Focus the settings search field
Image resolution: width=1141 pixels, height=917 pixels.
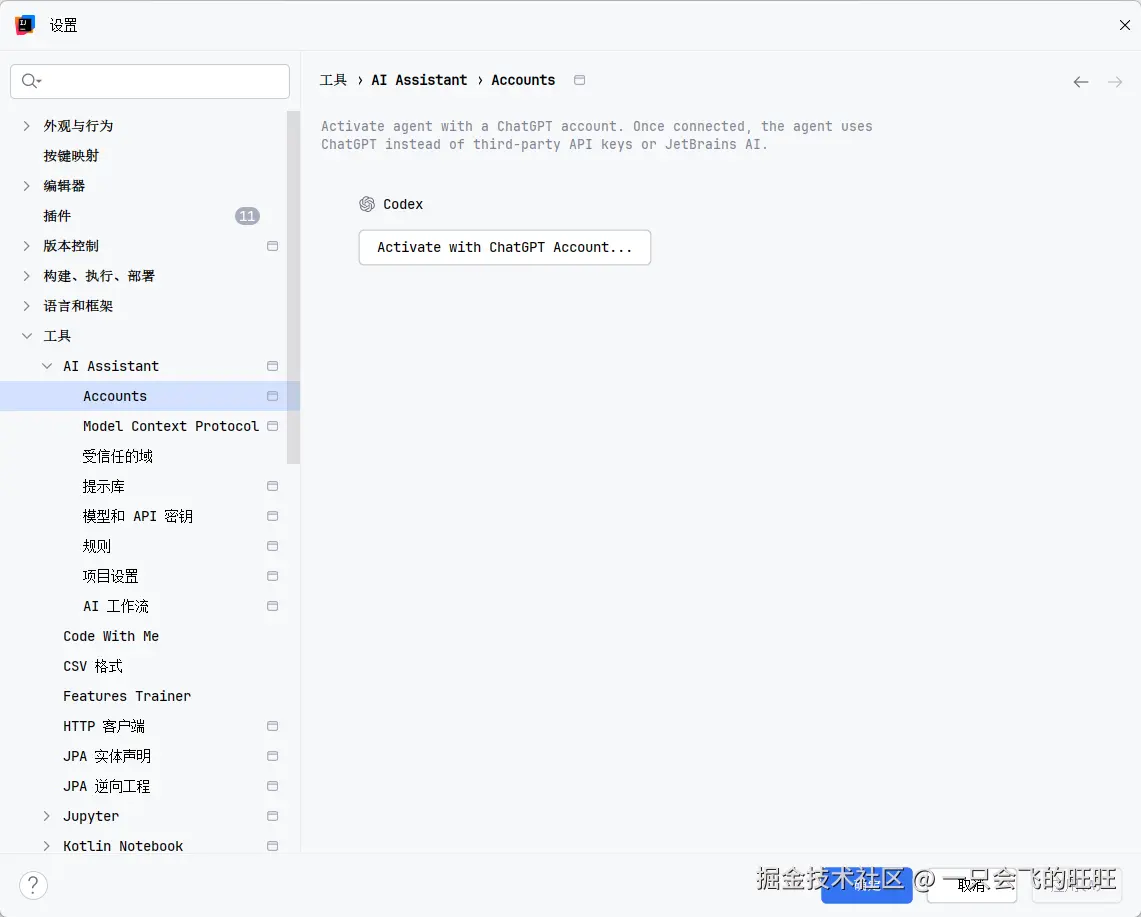pos(150,81)
